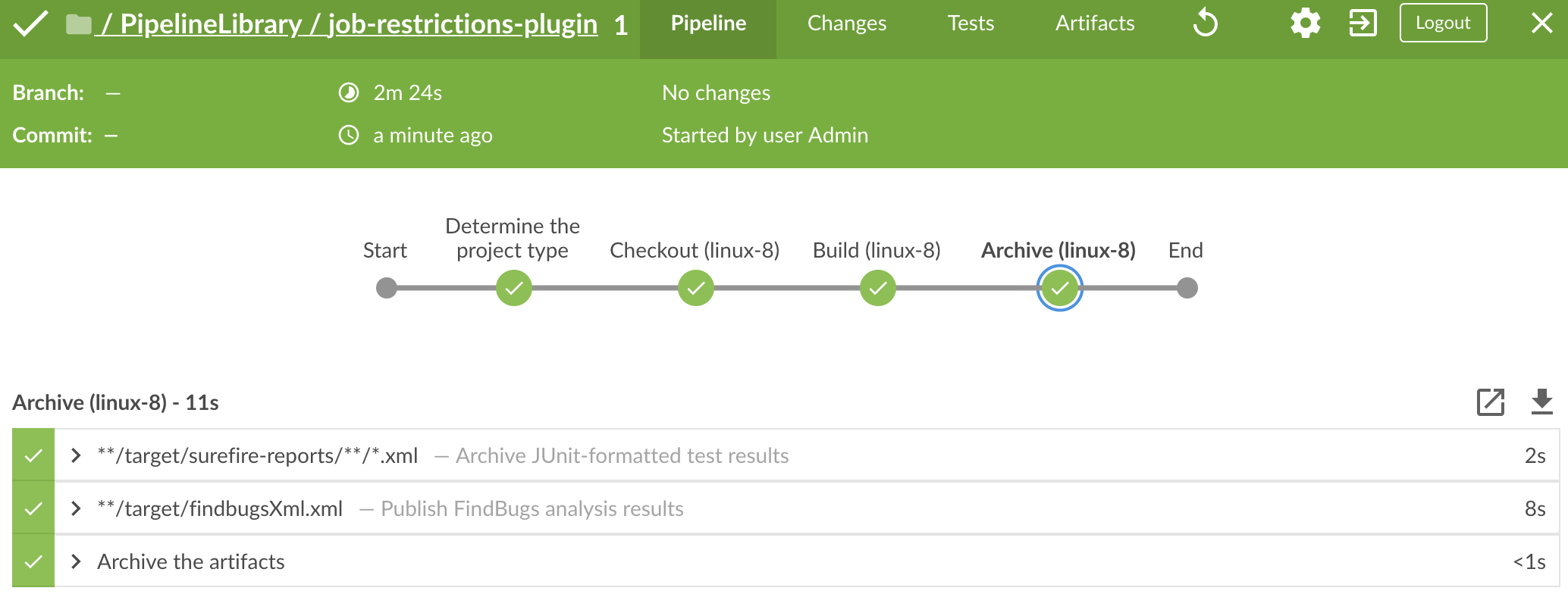
Task: Open the Artifacts tab
Action: (x=1093, y=23)
